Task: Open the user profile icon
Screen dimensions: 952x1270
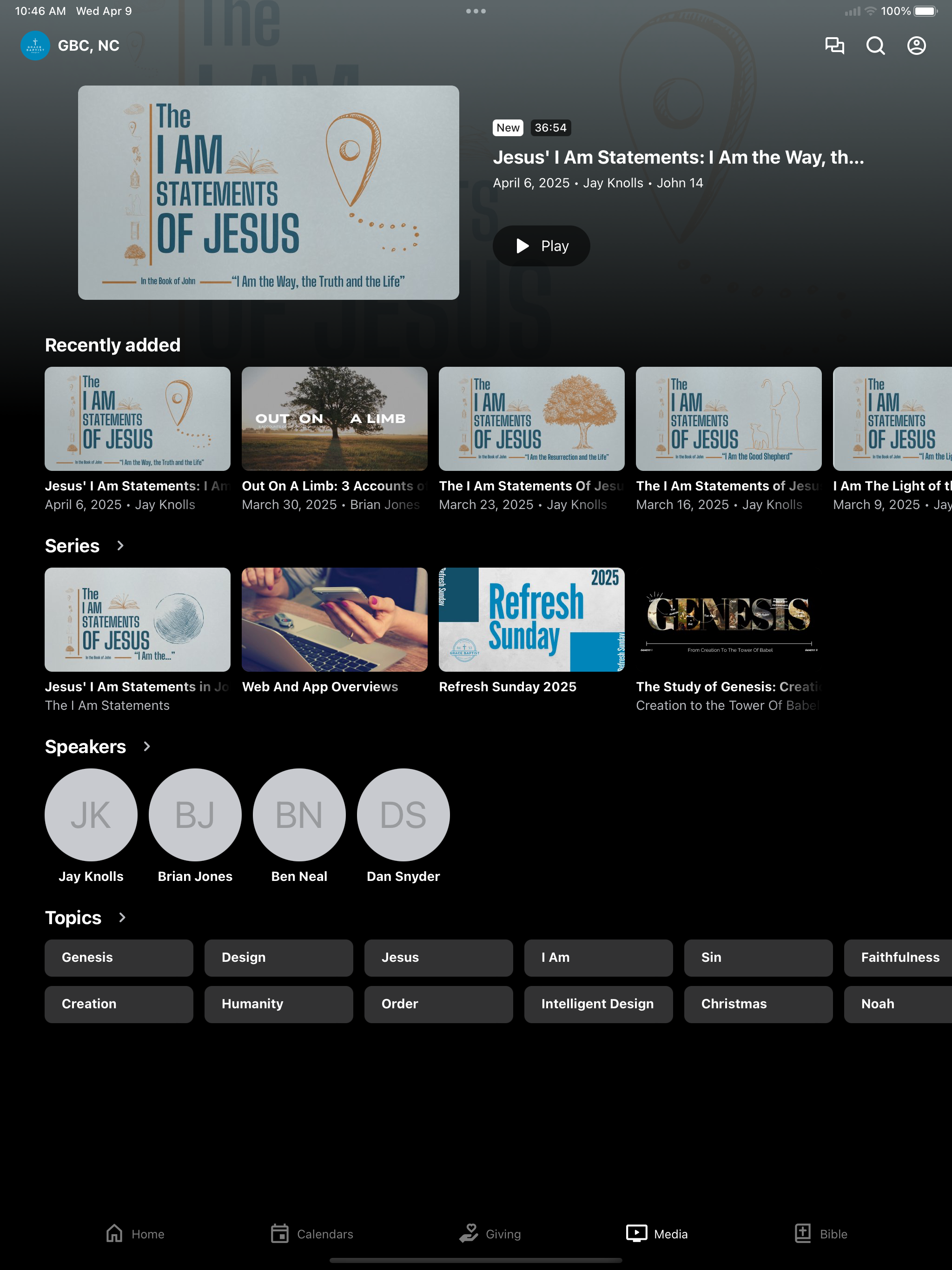Action: tap(916, 46)
